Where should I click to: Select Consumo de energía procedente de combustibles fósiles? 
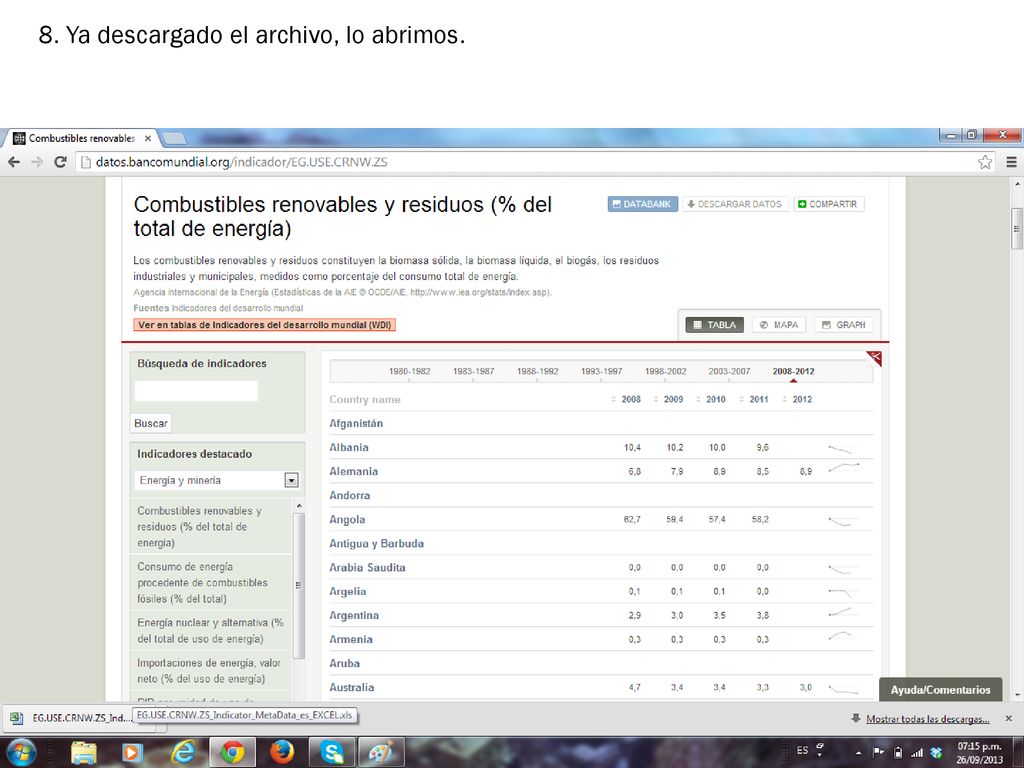211,583
